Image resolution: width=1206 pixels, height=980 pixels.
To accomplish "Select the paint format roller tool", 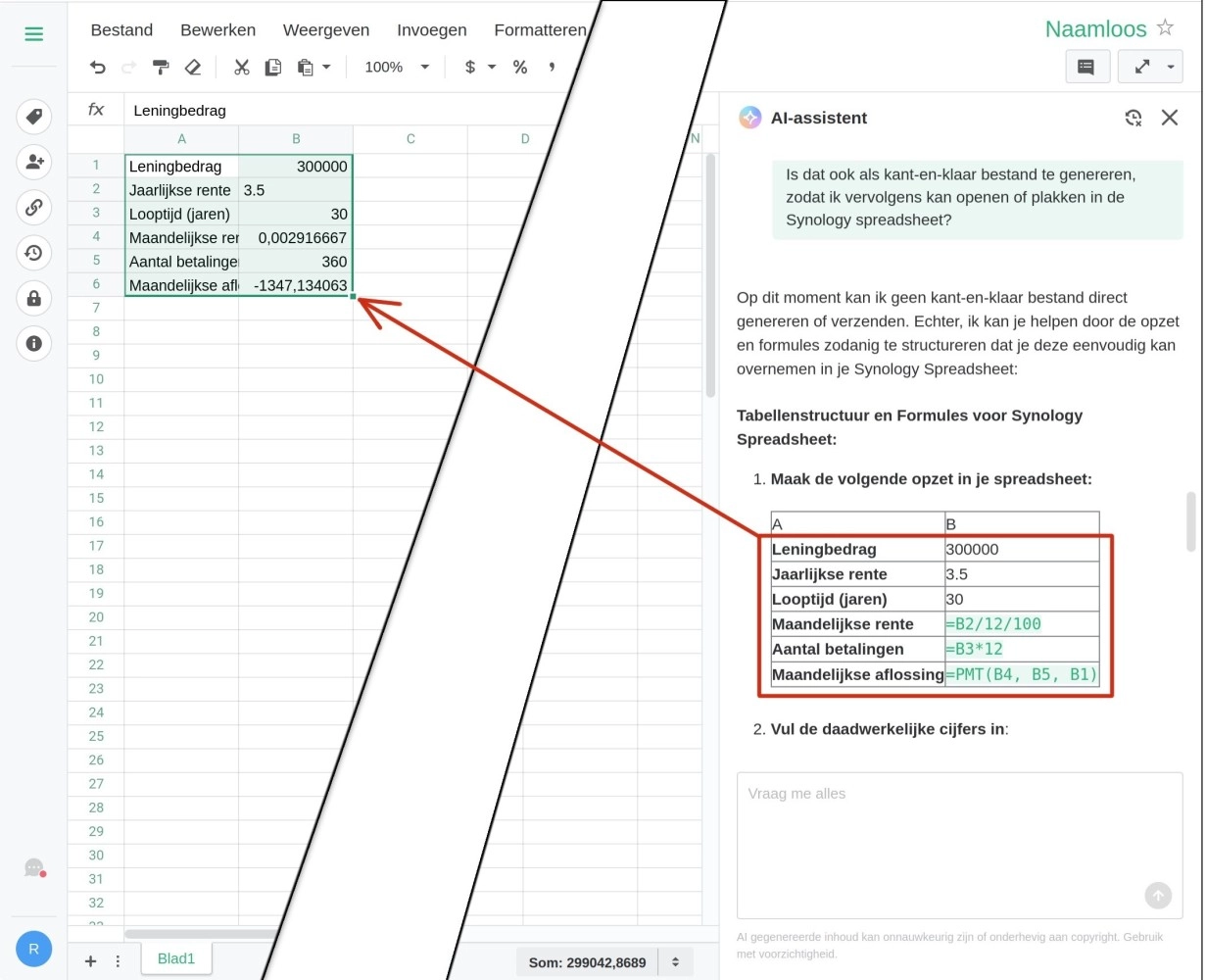I will (161, 67).
